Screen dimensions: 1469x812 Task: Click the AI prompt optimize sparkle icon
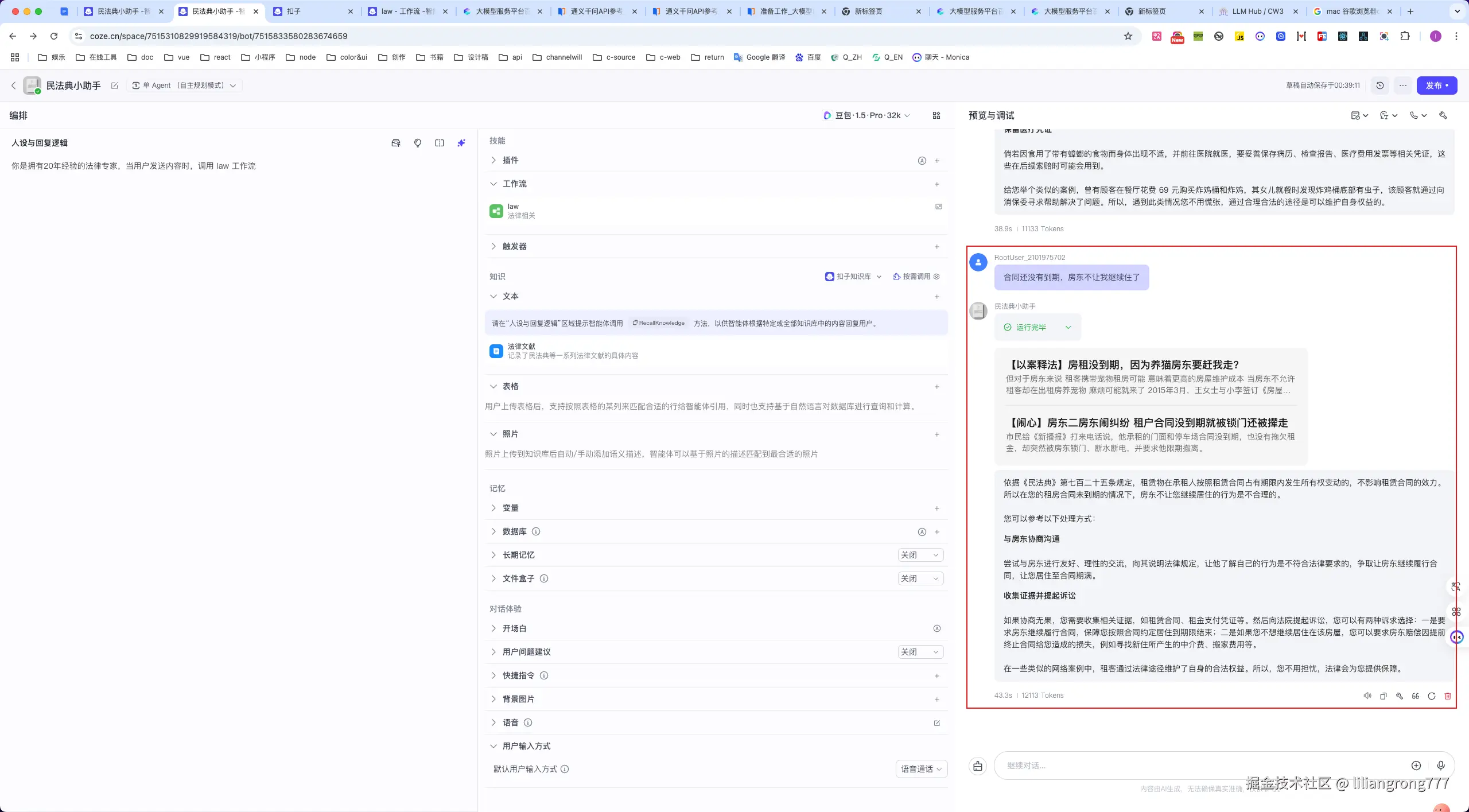(461, 143)
